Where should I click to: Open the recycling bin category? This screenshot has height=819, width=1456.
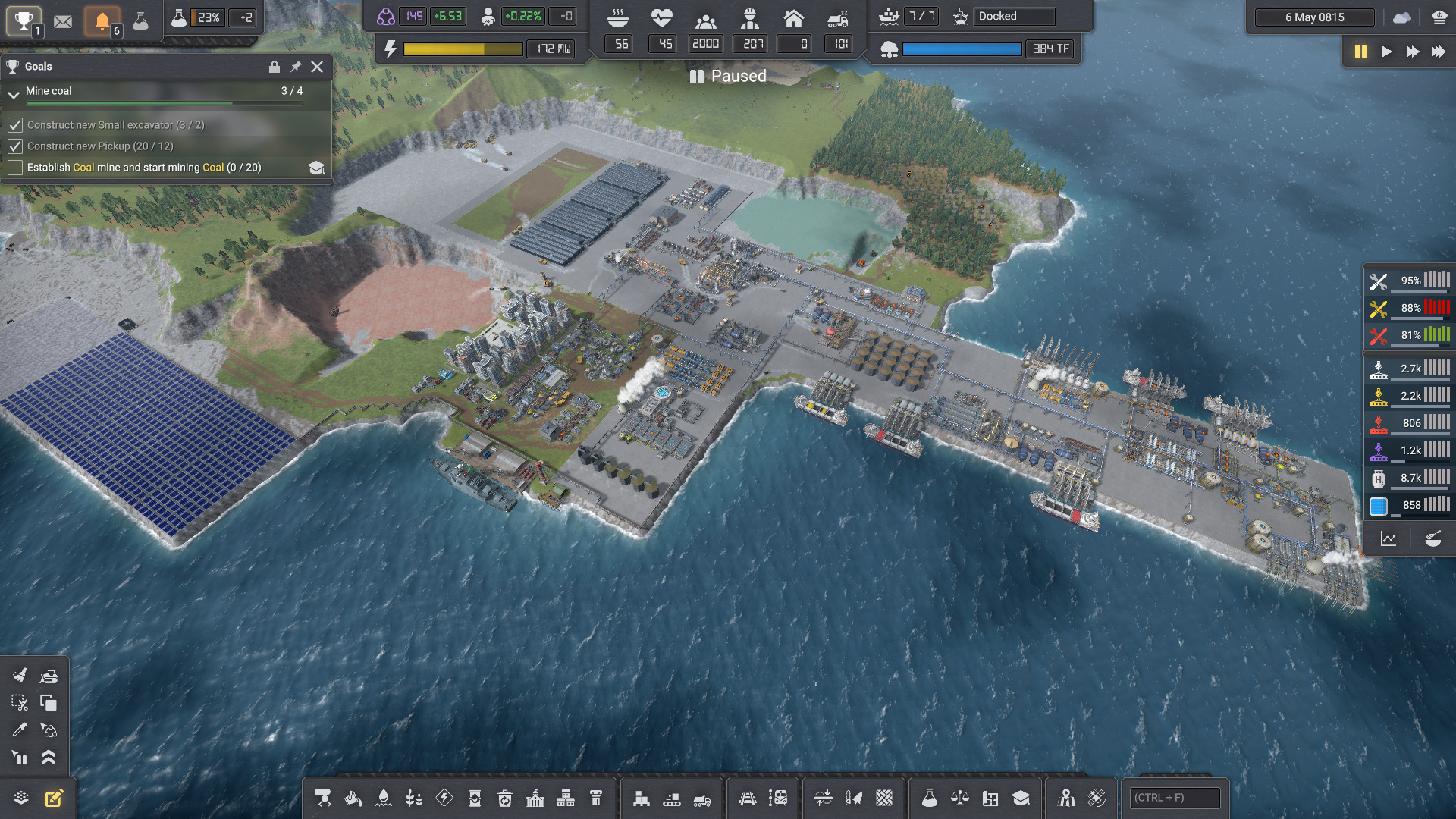point(505,798)
